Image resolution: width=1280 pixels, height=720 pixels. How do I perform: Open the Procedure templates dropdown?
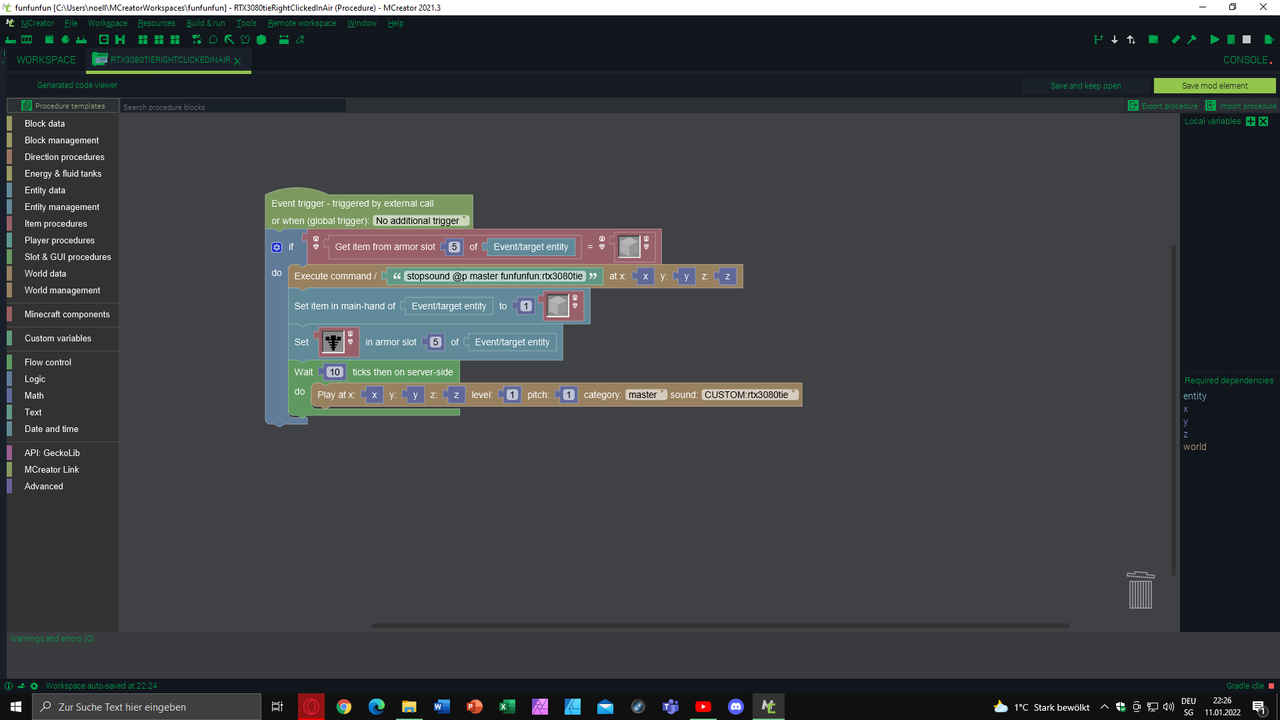pyautogui.click(x=62, y=106)
